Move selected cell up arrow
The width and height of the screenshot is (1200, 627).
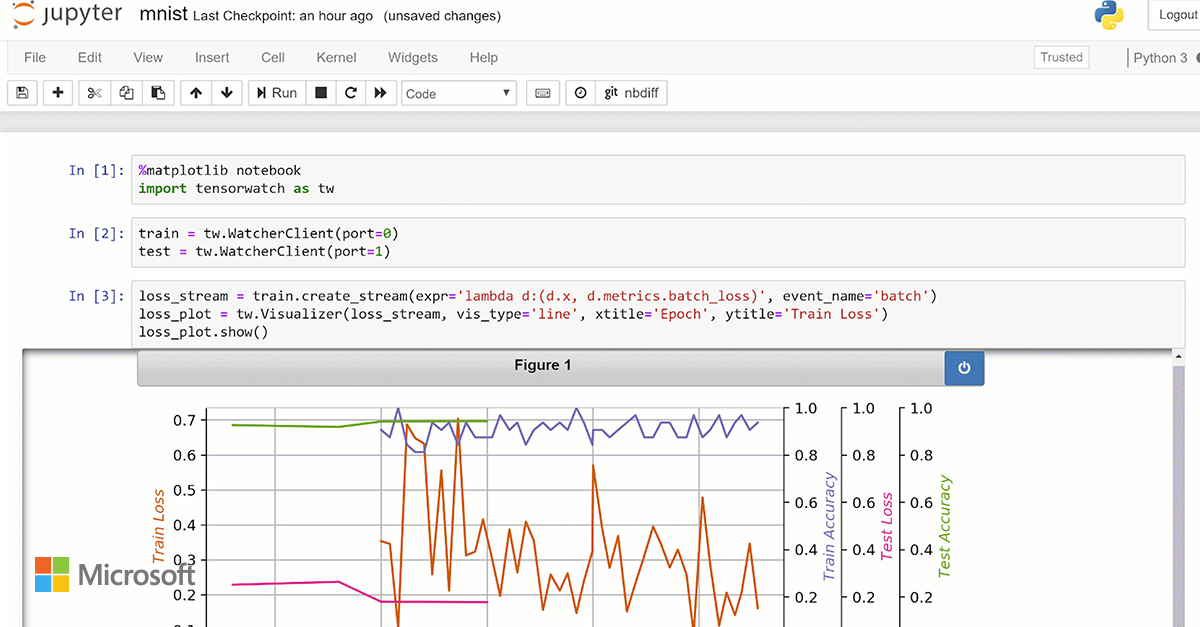196,93
